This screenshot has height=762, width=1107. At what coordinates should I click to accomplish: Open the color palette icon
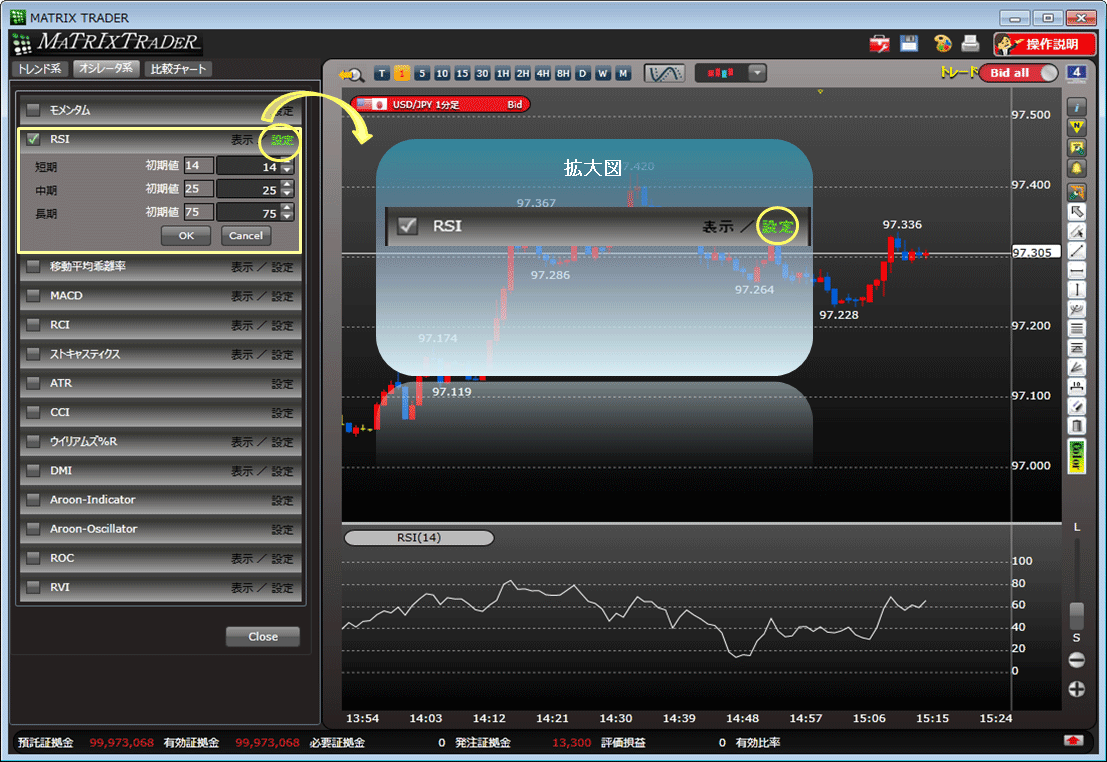click(x=943, y=44)
